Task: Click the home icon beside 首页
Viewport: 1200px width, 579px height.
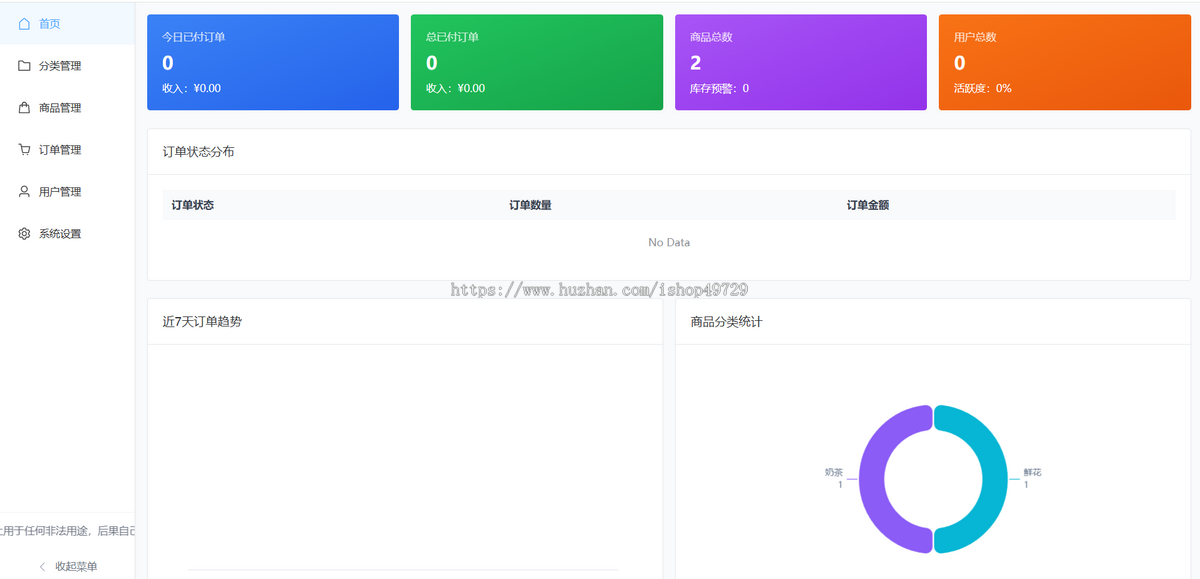Action: tap(24, 24)
